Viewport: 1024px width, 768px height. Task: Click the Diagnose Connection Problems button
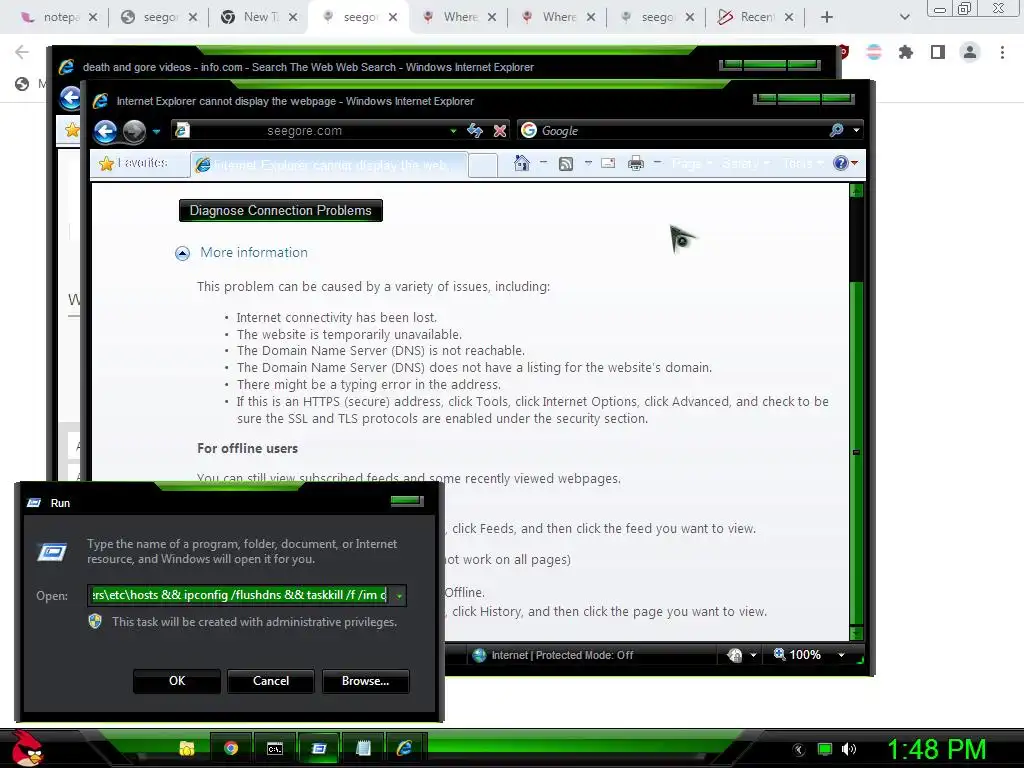click(x=281, y=210)
